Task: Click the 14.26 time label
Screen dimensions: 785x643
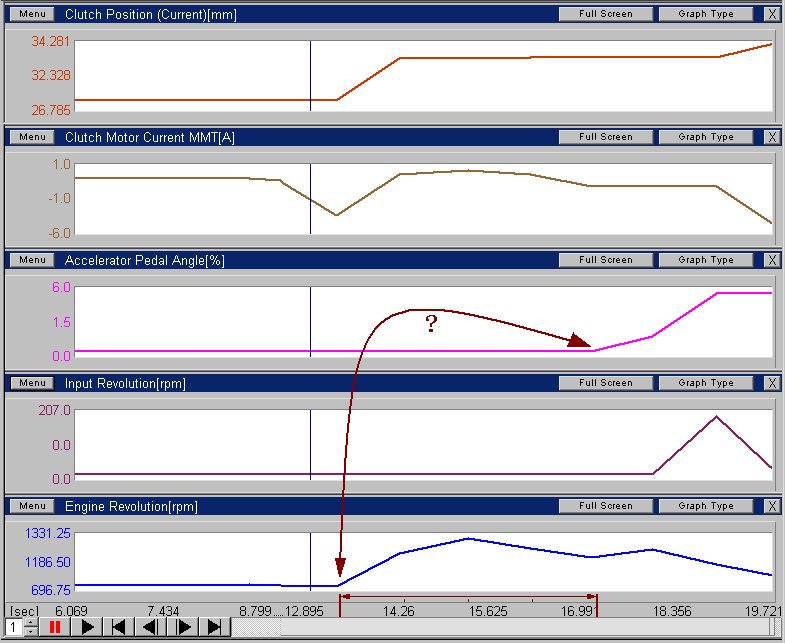Action: coord(399,611)
